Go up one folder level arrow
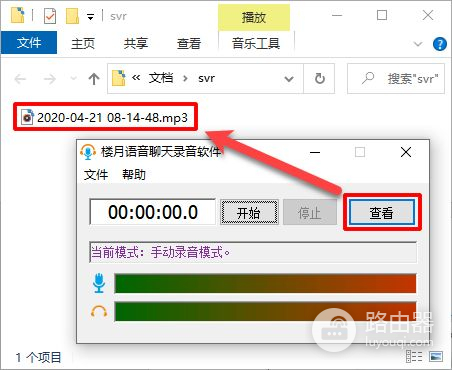Screen dimensions: 452x370 click(x=94, y=79)
